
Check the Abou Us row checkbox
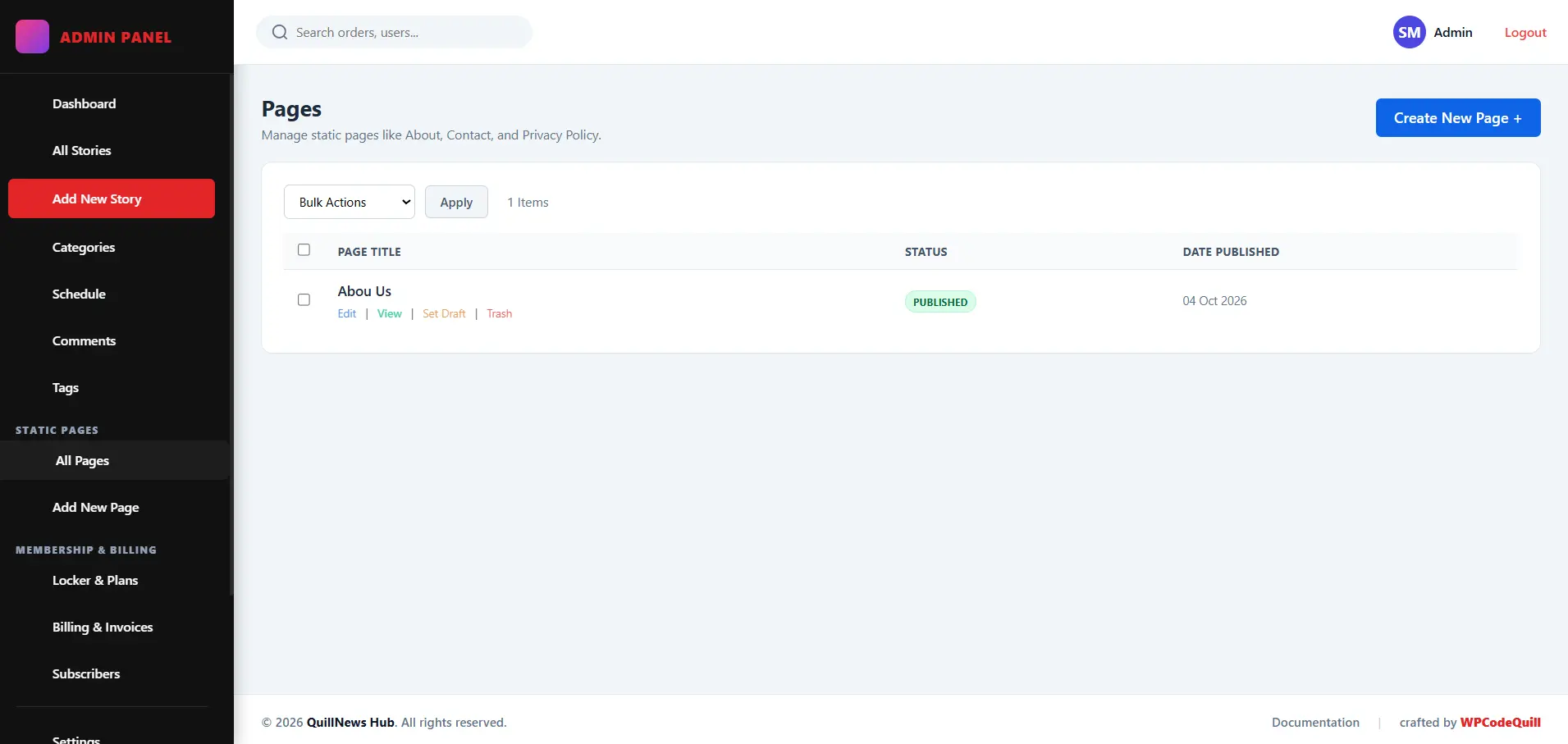coord(304,299)
